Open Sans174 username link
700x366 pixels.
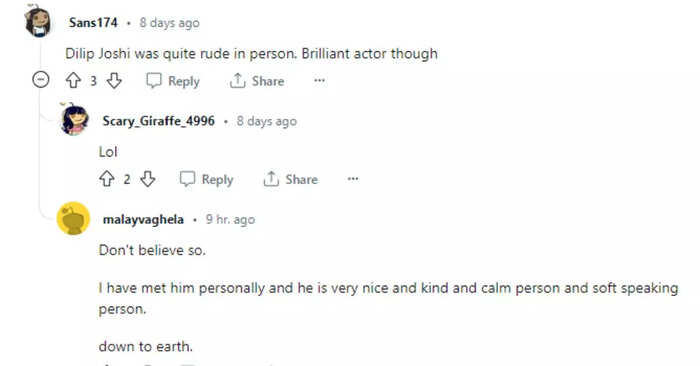93,23
